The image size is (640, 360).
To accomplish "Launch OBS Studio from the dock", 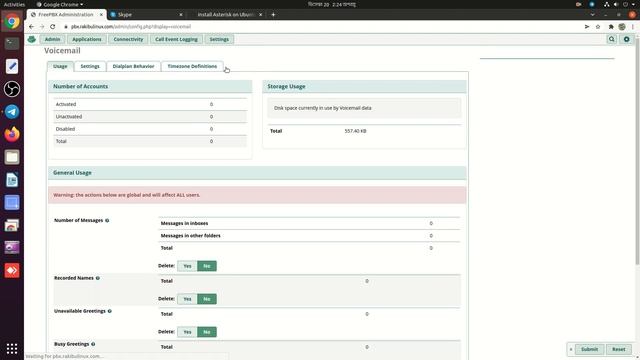I will 12,89.
